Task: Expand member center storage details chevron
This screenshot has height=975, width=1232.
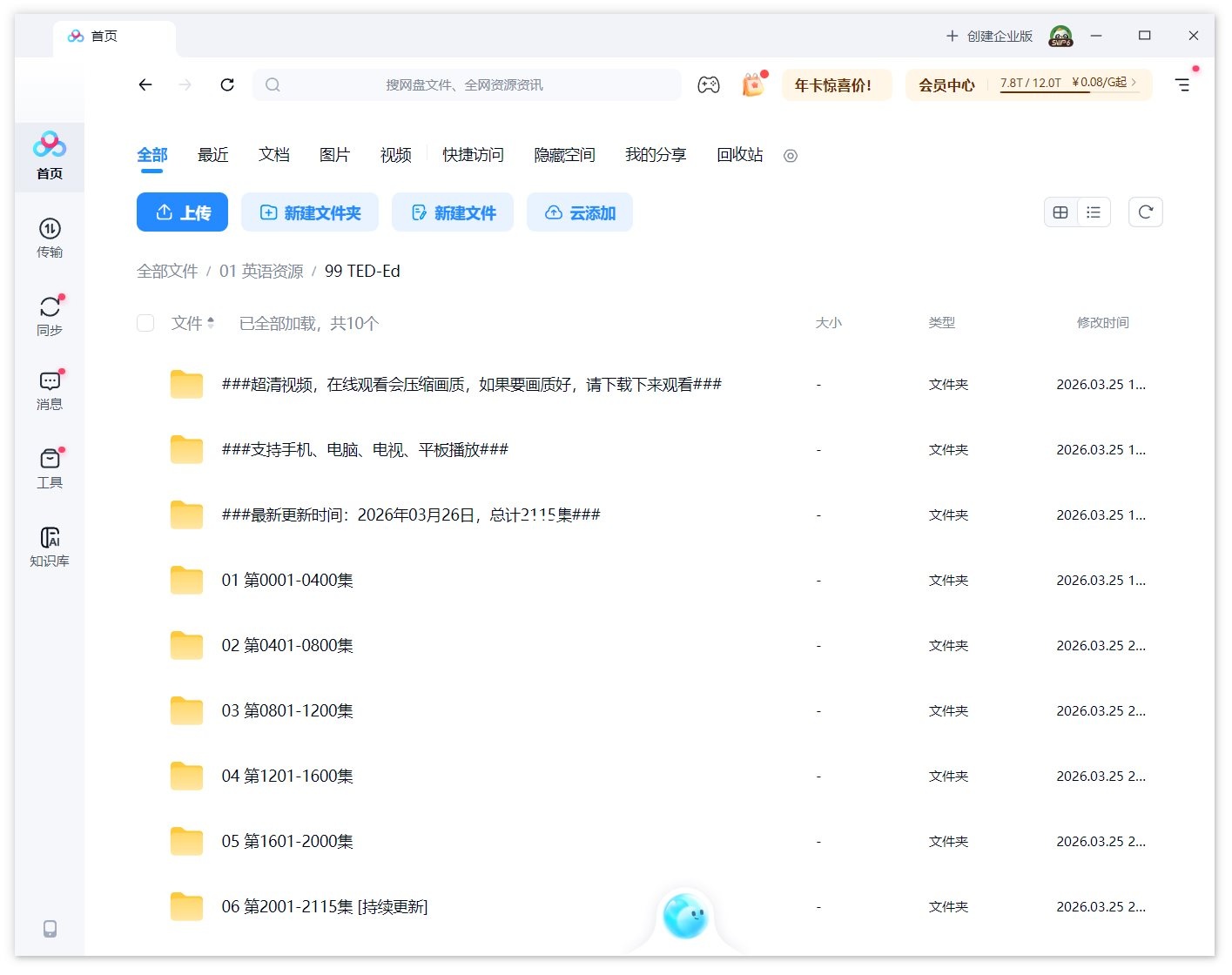Action: pyautogui.click(x=1134, y=83)
